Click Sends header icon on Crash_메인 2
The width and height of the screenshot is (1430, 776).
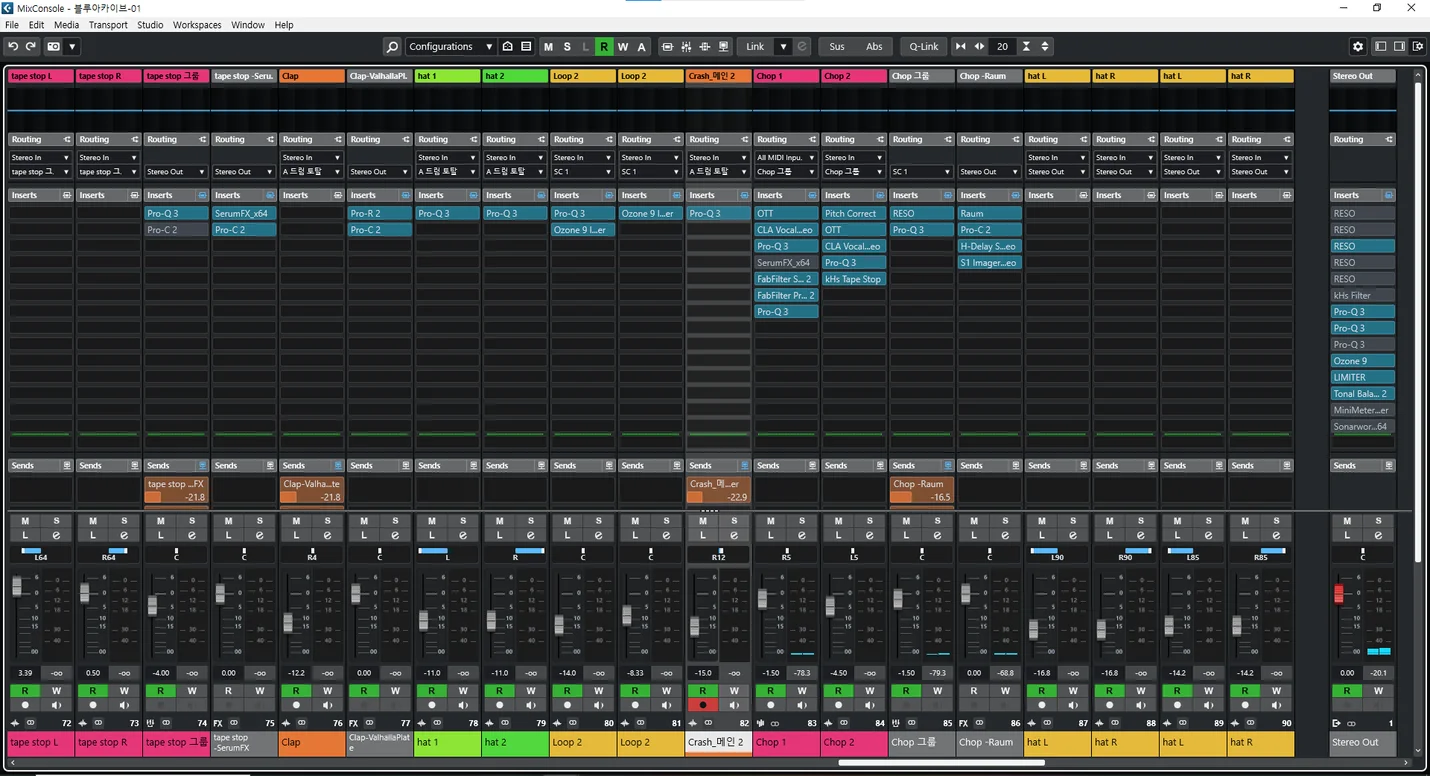pos(743,465)
